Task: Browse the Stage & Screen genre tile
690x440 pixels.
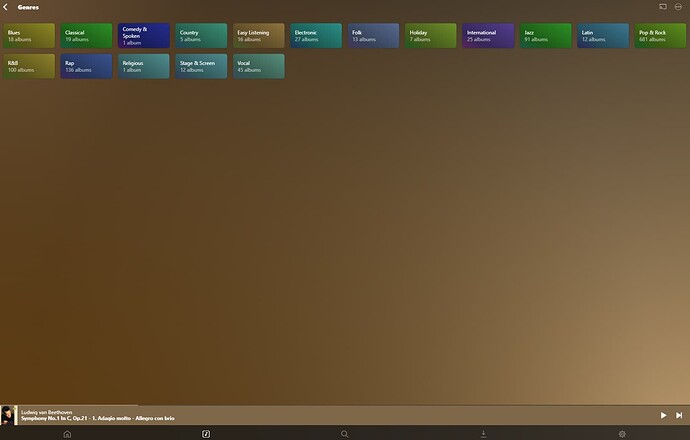Action: tap(201, 66)
